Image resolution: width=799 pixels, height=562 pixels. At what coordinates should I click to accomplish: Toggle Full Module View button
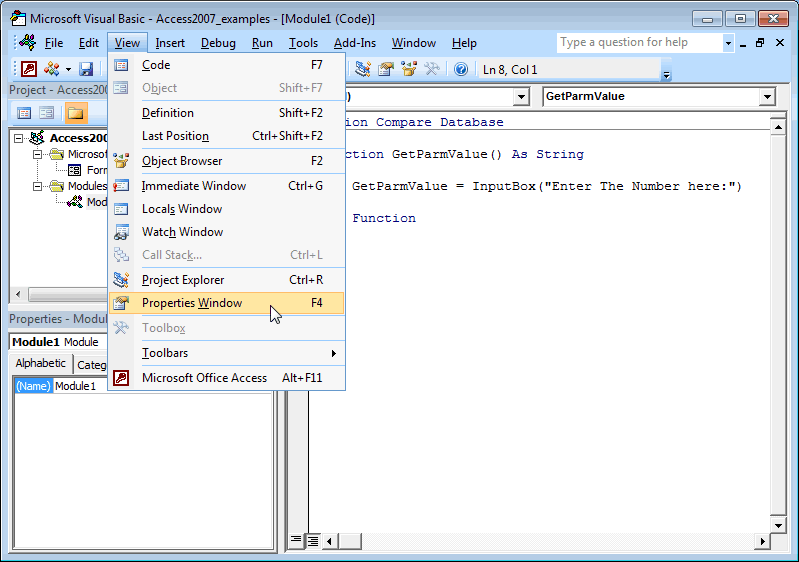tap(312, 541)
